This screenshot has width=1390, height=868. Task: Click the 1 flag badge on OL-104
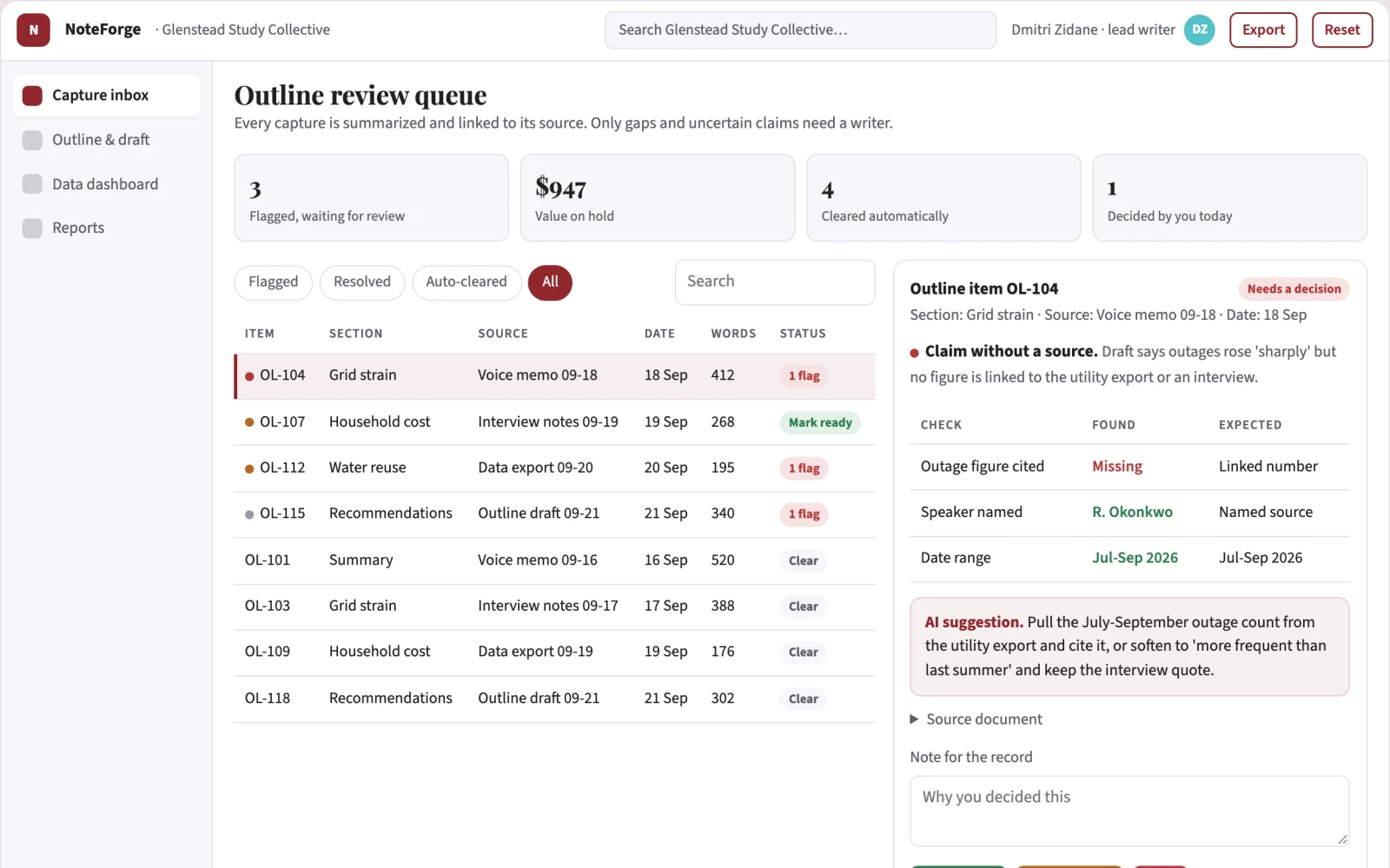click(x=804, y=376)
